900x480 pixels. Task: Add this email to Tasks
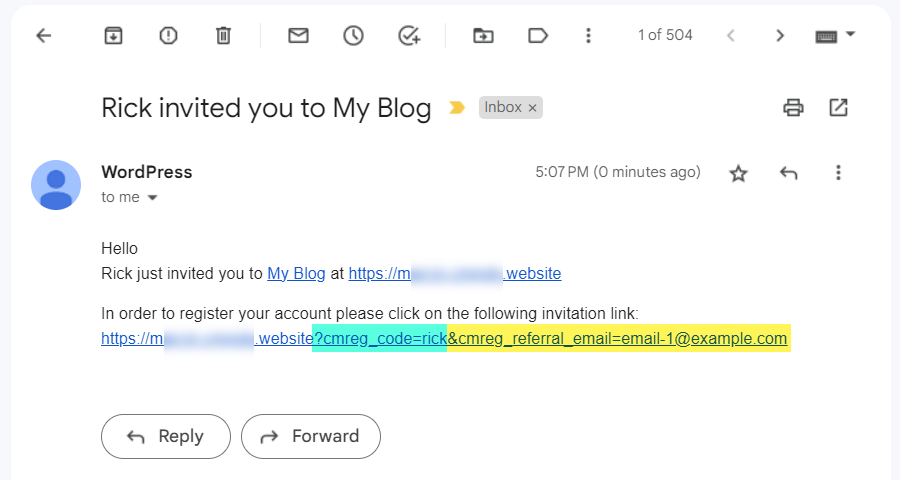(x=409, y=36)
